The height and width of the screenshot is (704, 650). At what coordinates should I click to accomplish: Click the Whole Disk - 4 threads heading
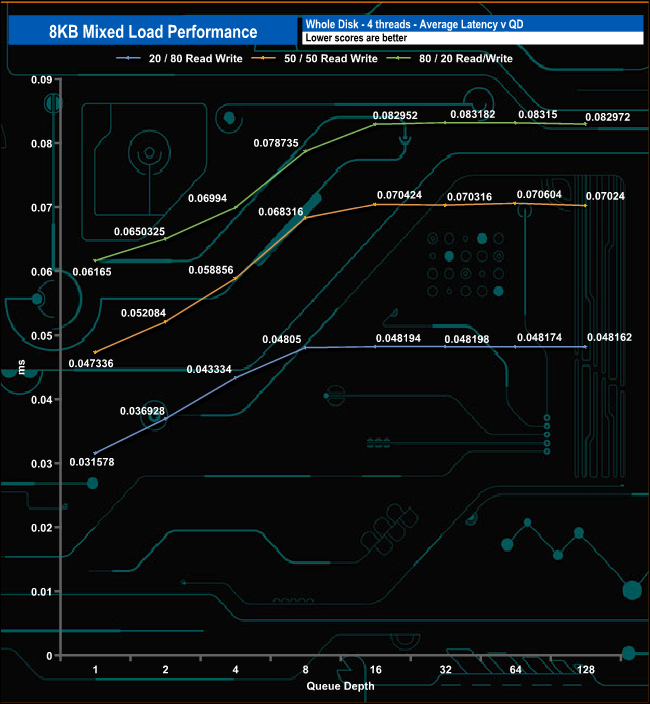(358, 24)
